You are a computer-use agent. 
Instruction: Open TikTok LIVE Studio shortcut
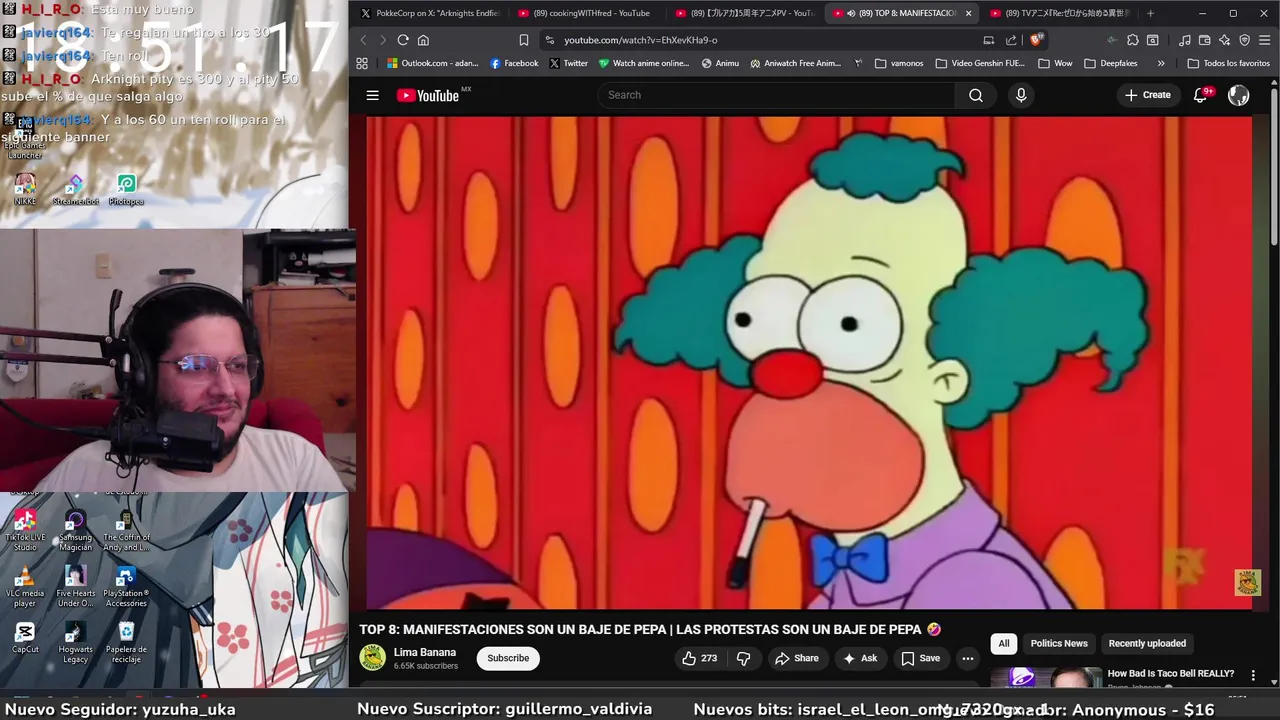click(x=25, y=531)
